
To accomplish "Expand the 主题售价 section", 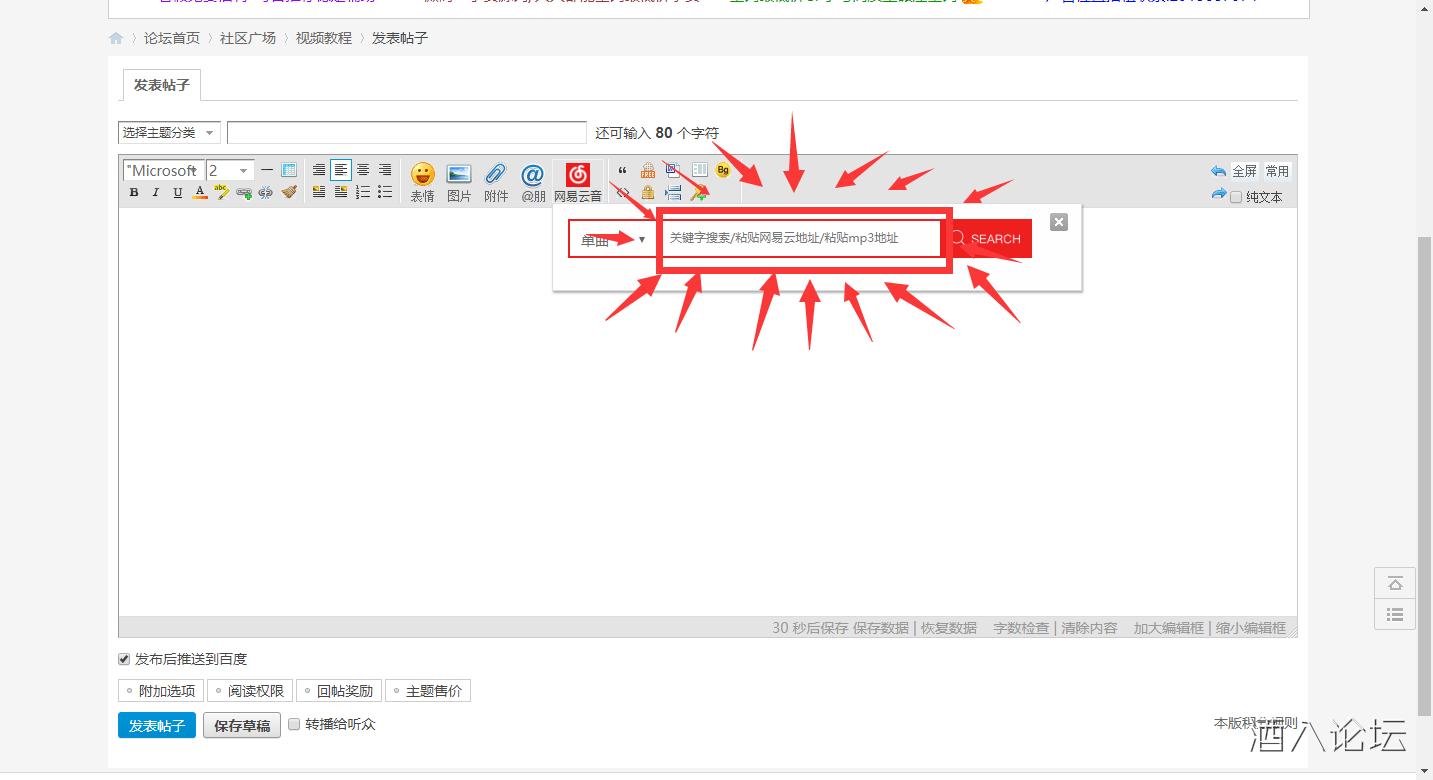I will click(428, 691).
